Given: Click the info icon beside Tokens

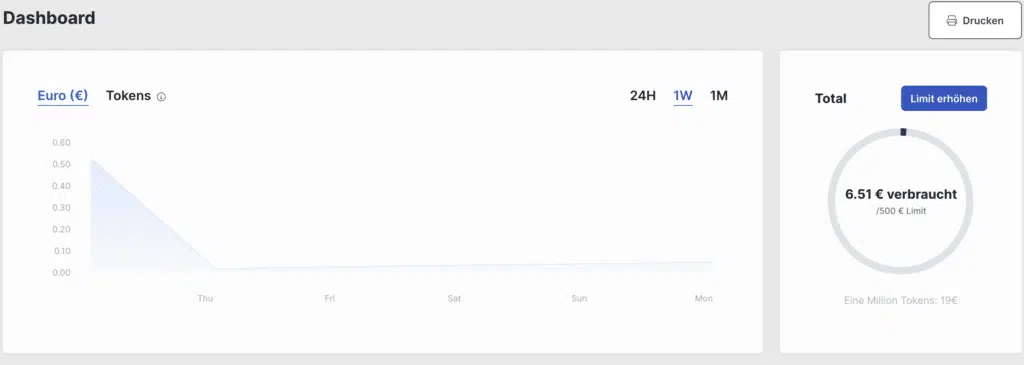Looking at the screenshot, I should (x=161, y=97).
